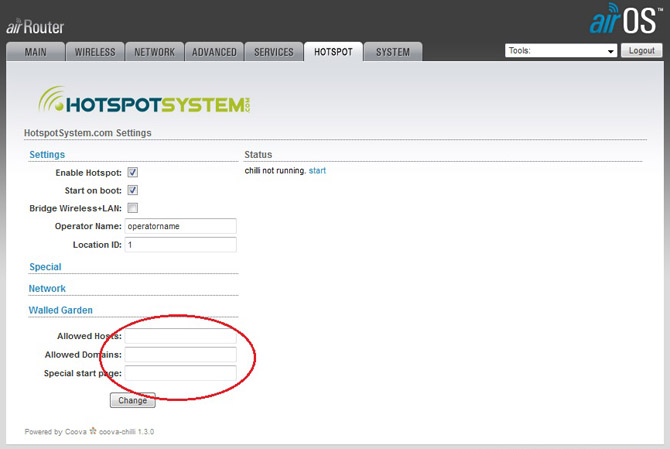This screenshot has width=670, height=449.
Task: Click the Coova icon in footer
Action: (x=93, y=431)
